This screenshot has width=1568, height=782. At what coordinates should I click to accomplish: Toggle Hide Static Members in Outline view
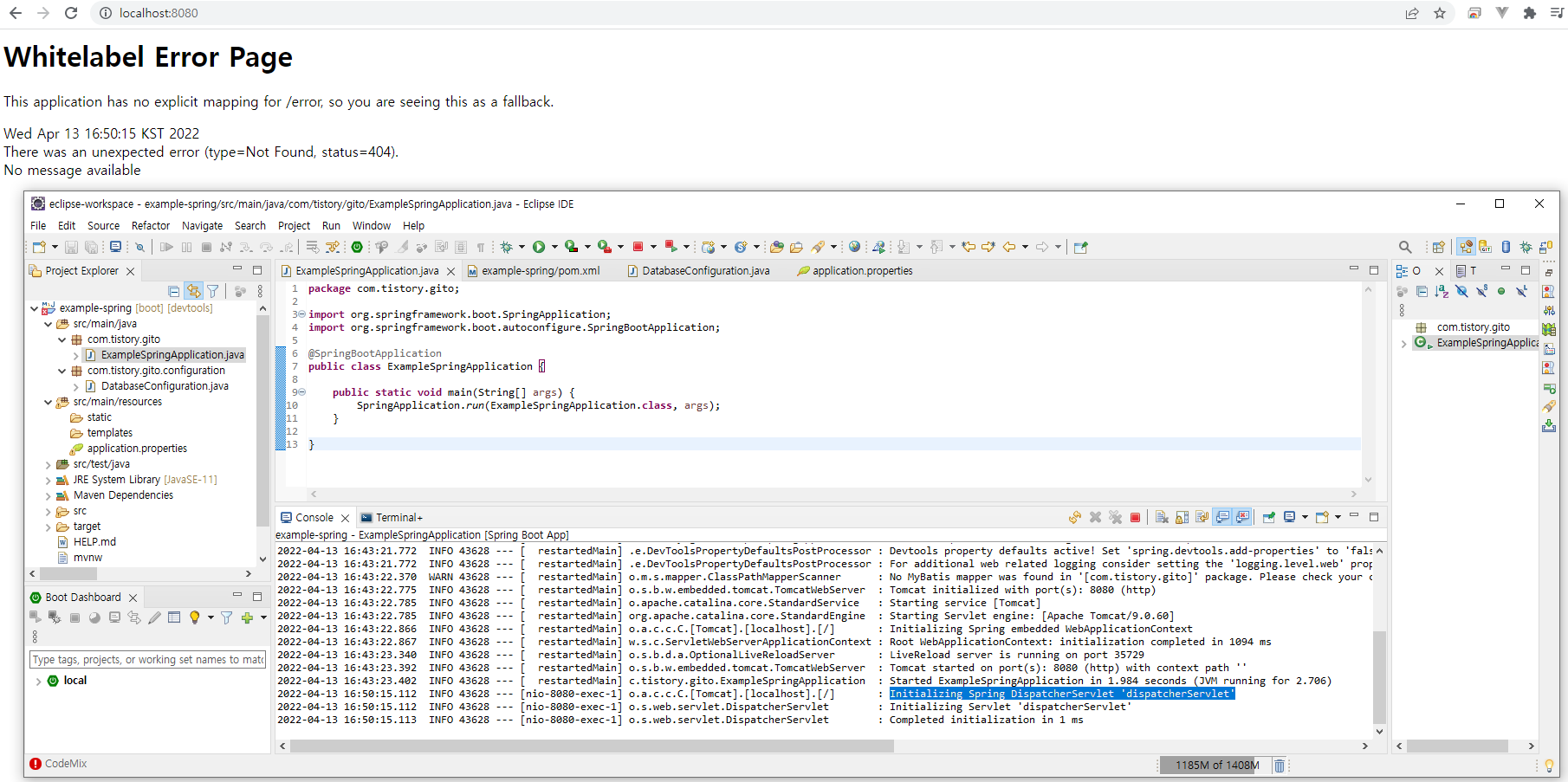pos(1482,292)
